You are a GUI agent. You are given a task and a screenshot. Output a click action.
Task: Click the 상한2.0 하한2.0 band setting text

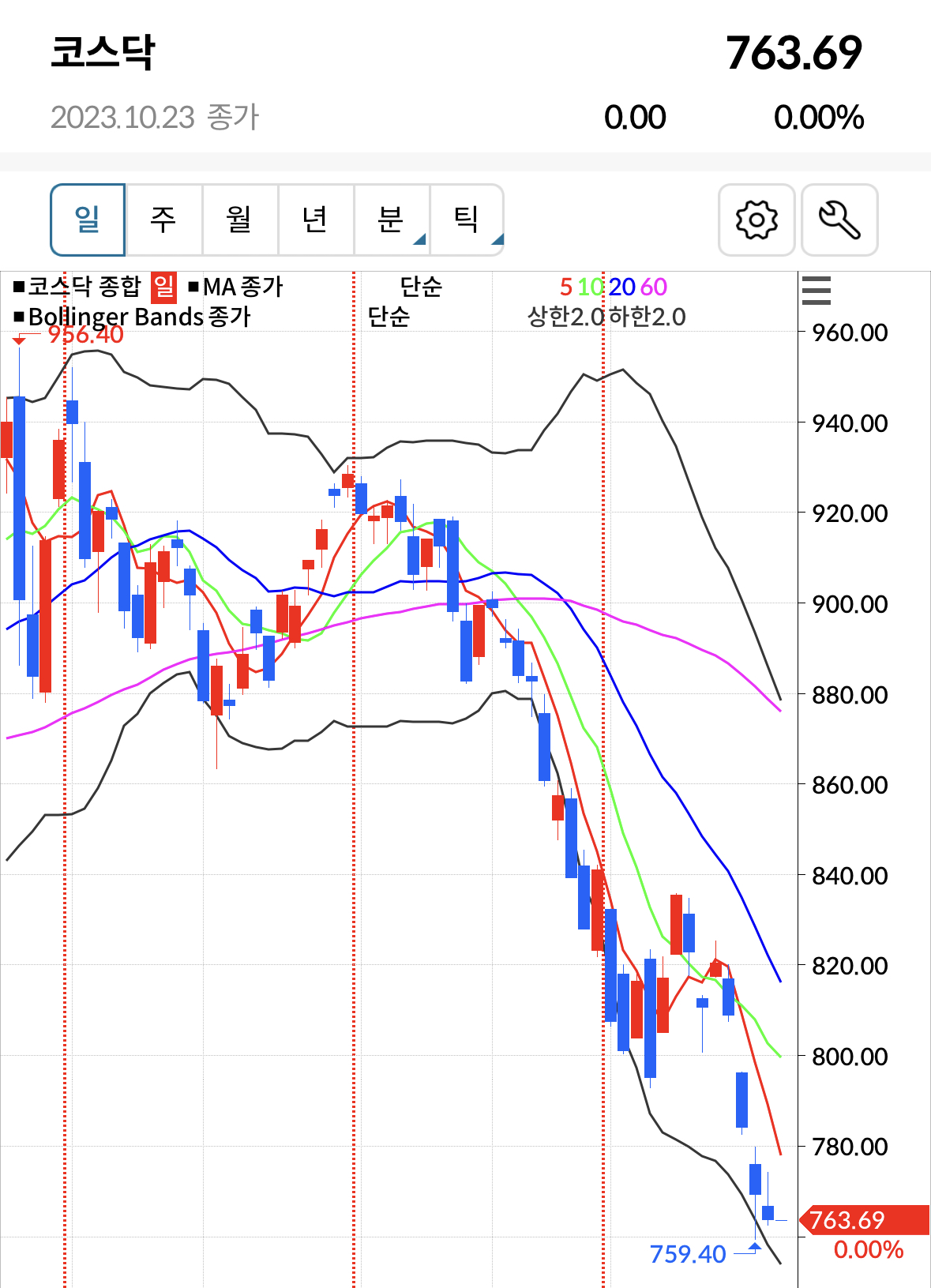(606, 317)
